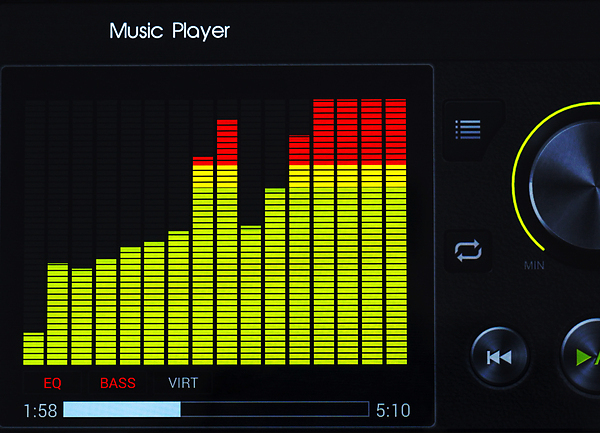The height and width of the screenshot is (433, 600).
Task: Toggle the VIRT virtualizer option
Action: click(183, 383)
